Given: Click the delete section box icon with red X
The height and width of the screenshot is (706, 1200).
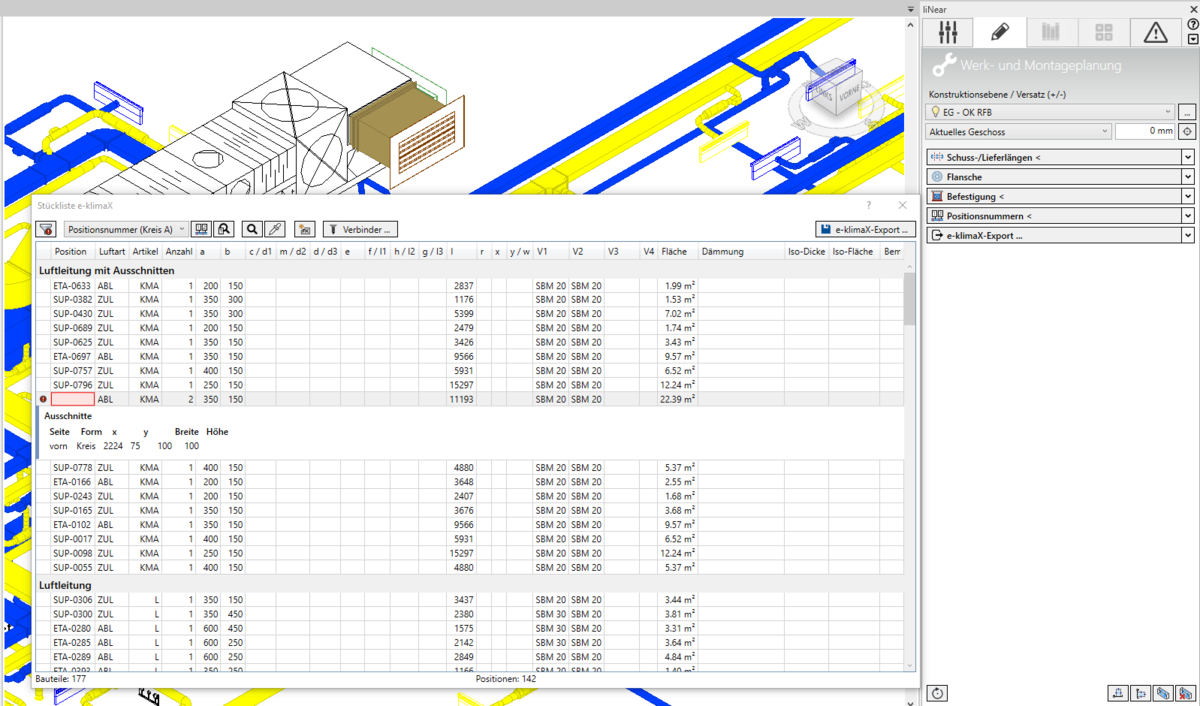Looking at the screenshot, I should click(x=1185, y=693).
